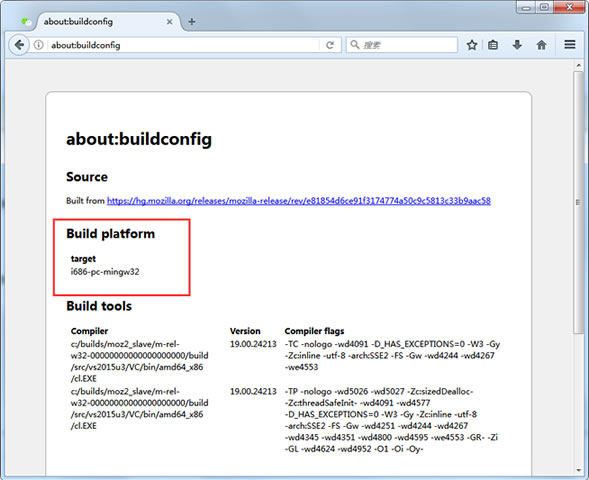Open a new tab with the plus button
The image size is (589, 480).
[192, 22]
